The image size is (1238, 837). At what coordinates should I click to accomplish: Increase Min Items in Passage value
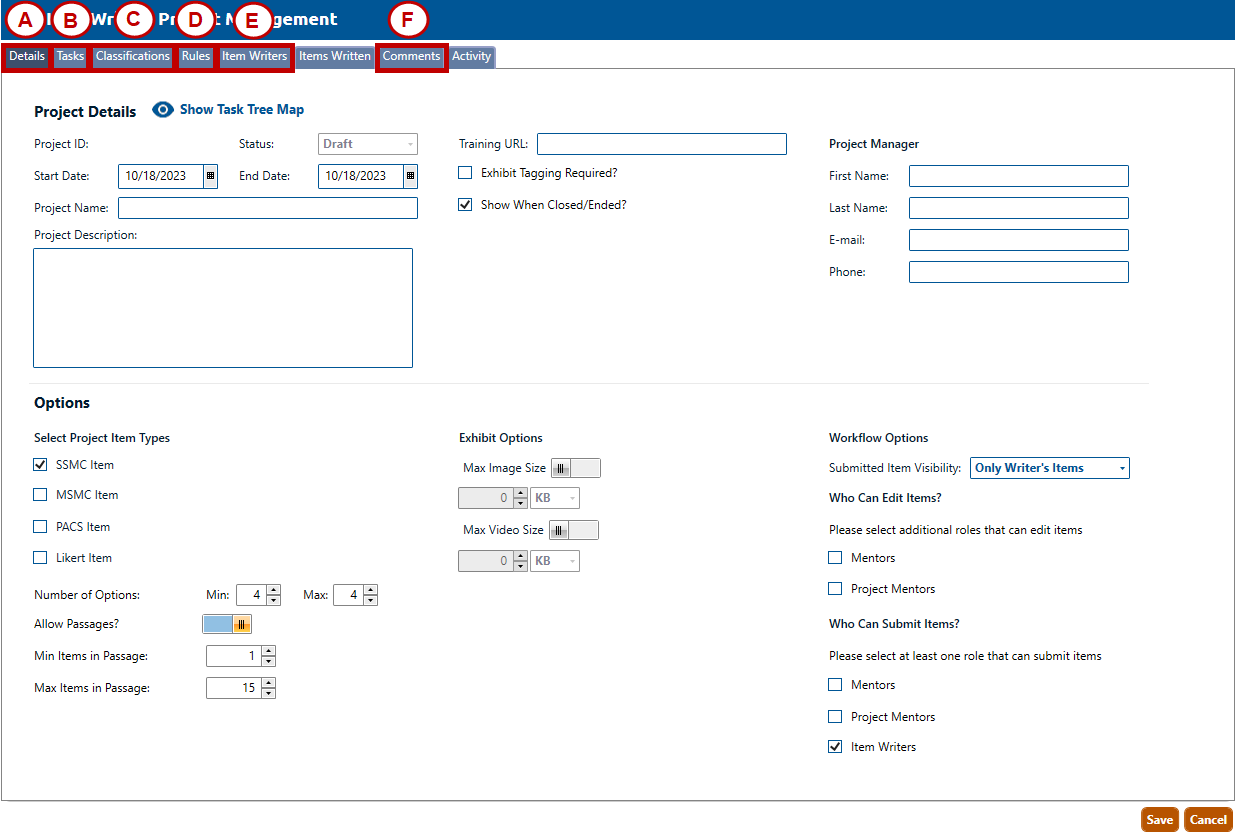pos(268,651)
